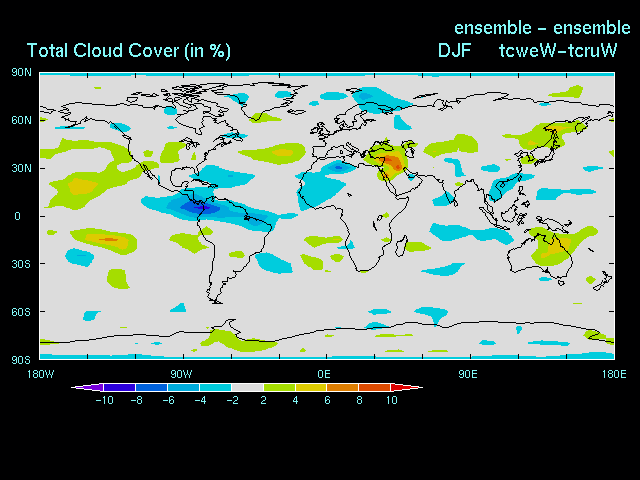Click the '90S' latitude axis label
Image resolution: width=640 pixels, height=480 pixels.
(x=21, y=360)
